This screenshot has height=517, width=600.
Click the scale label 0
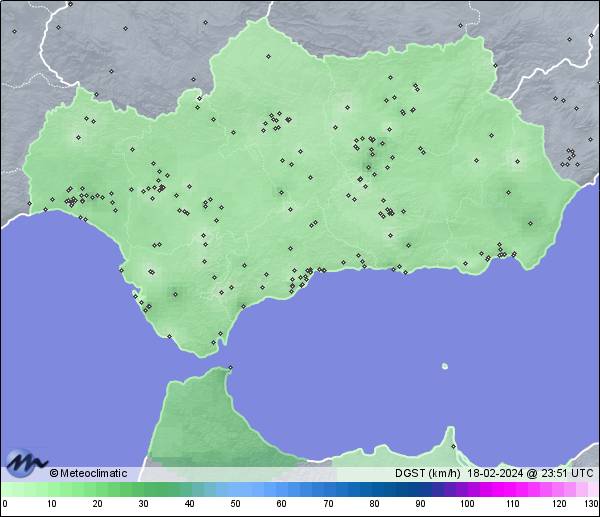(5, 504)
